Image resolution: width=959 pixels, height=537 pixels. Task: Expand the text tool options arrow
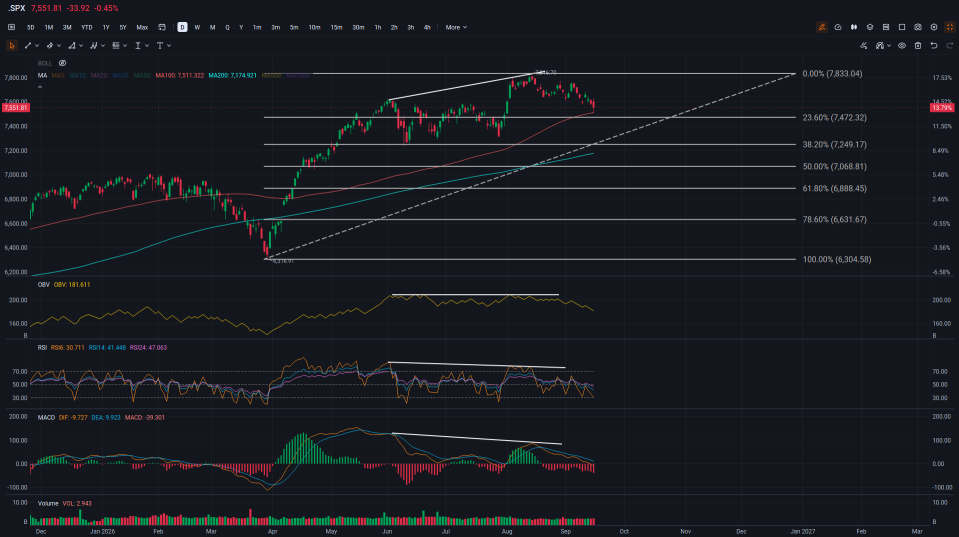[x=169, y=46]
